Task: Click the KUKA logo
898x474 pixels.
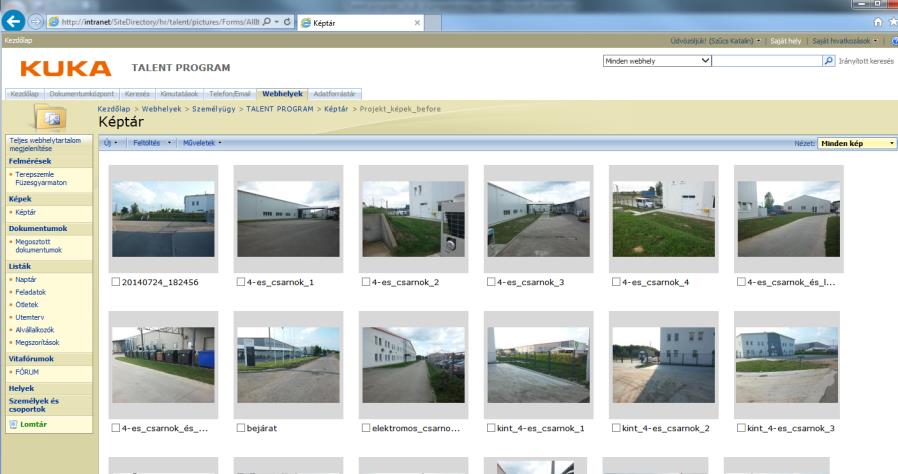Action: click(x=66, y=69)
